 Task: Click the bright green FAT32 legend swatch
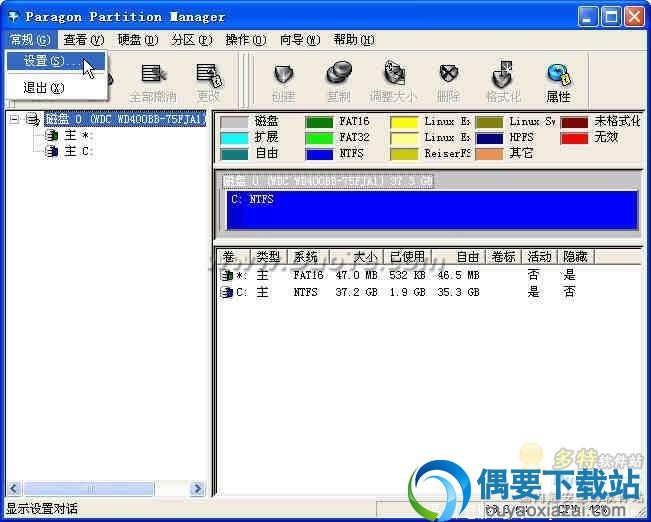pos(319,138)
